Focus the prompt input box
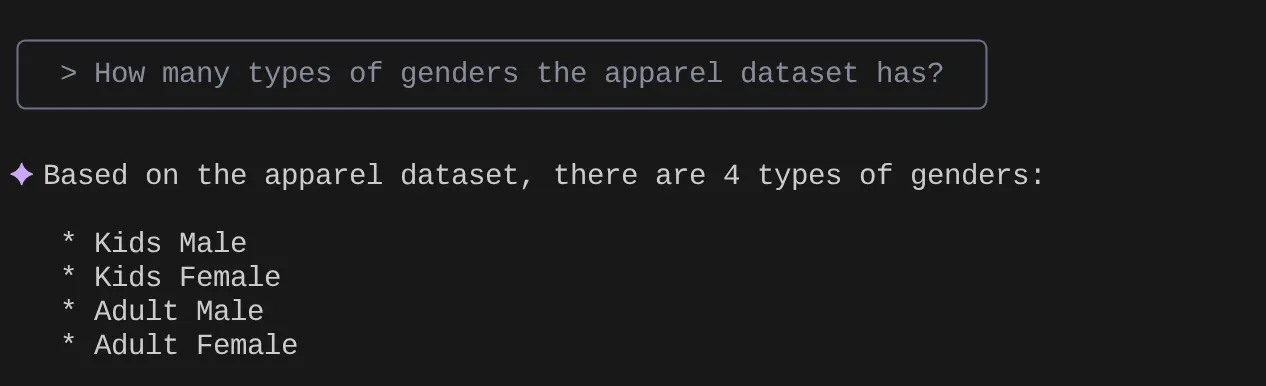Image resolution: width=1266 pixels, height=386 pixels. tap(502, 74)
